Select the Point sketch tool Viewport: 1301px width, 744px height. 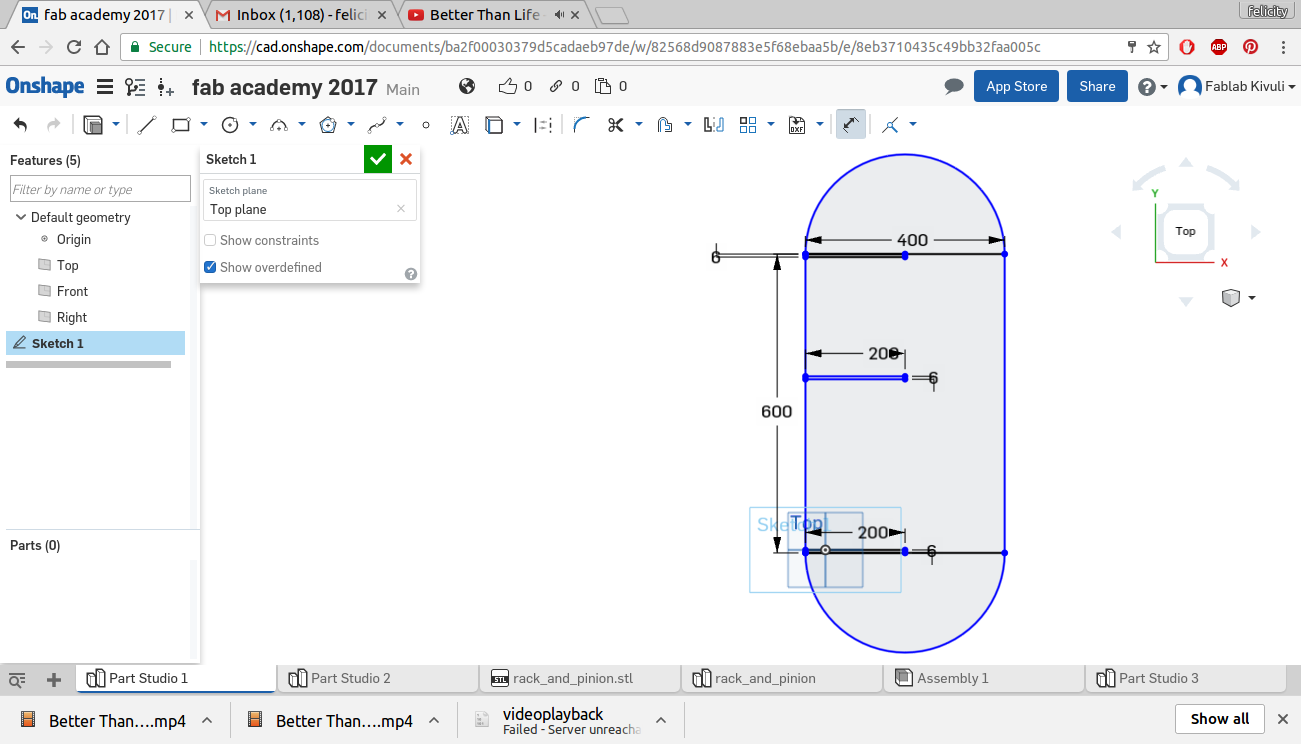pos(426,125)
